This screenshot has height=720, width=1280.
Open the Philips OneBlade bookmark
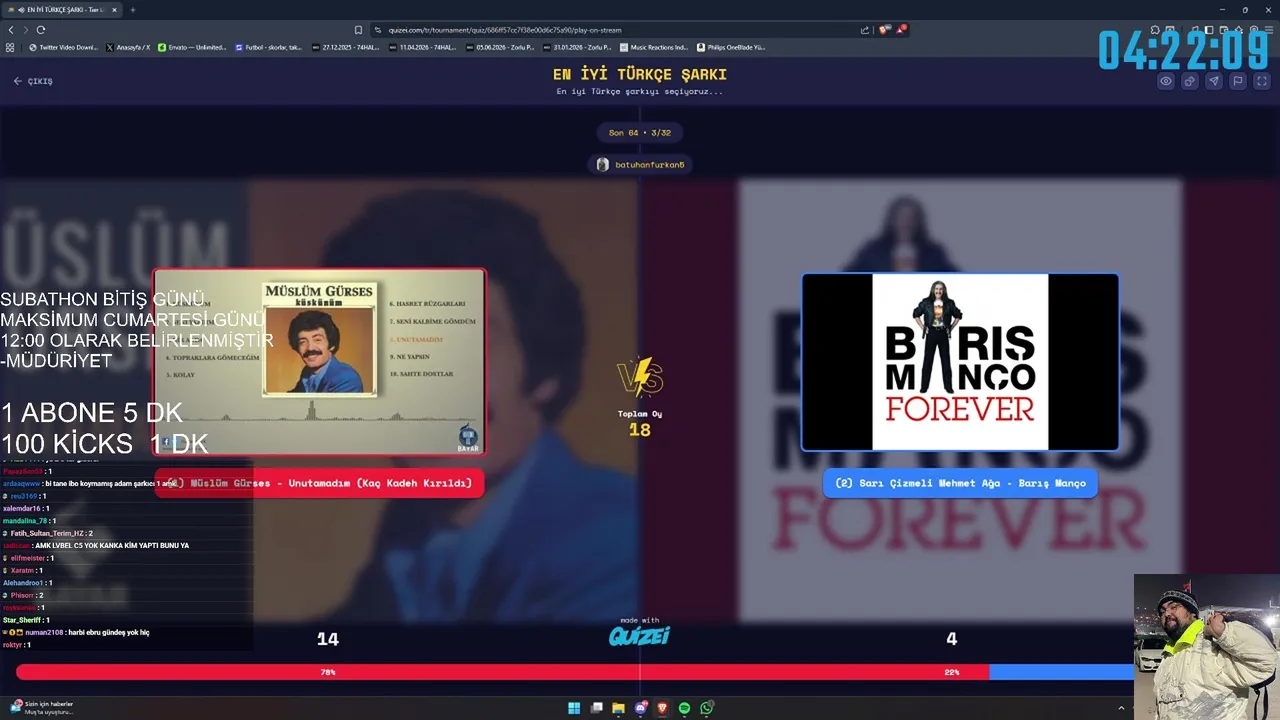[731, 47]
